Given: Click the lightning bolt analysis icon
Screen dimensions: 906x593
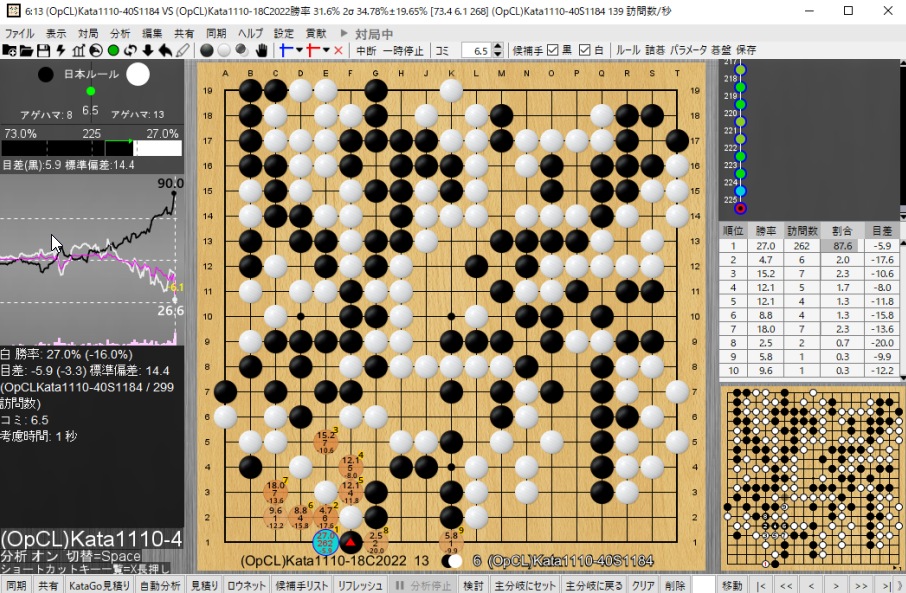Looking at the screenshot, I should point(61,50).
